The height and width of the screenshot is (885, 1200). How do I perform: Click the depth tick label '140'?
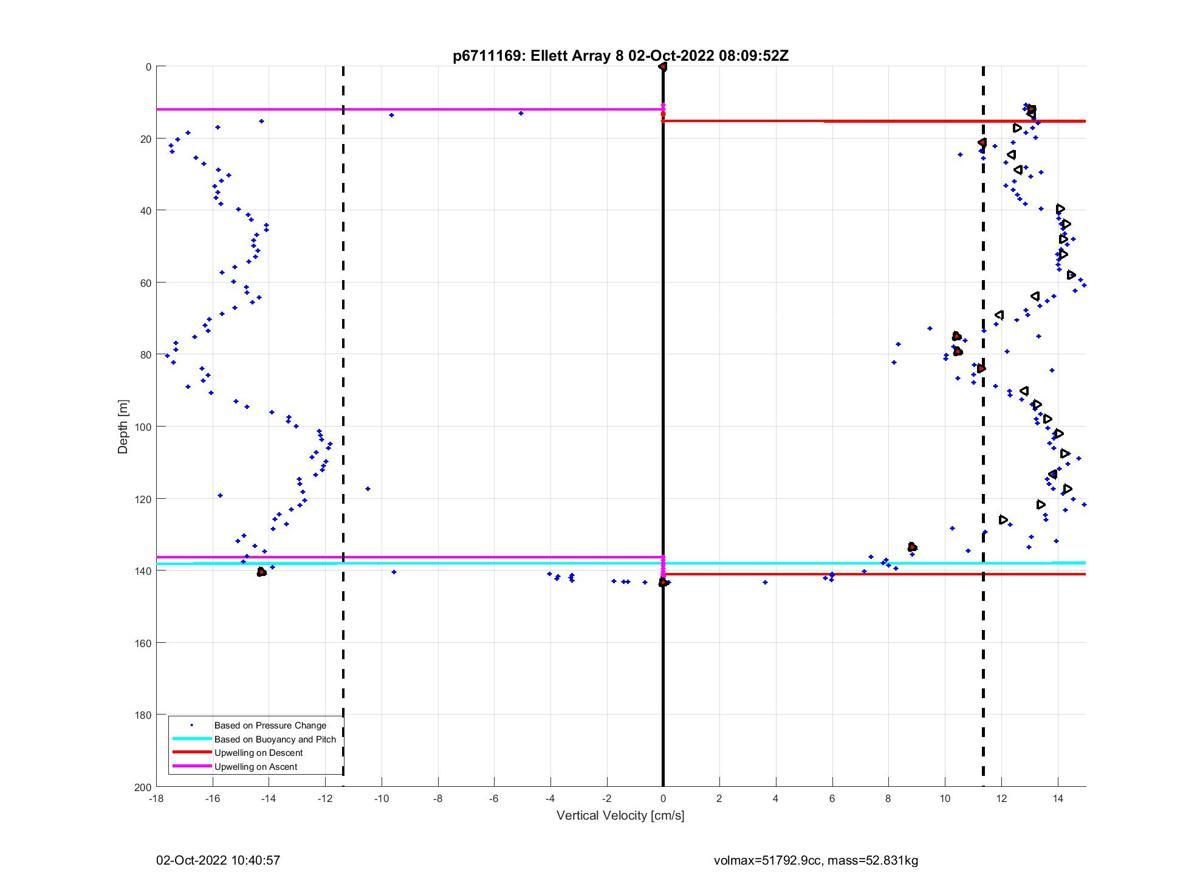142,571
